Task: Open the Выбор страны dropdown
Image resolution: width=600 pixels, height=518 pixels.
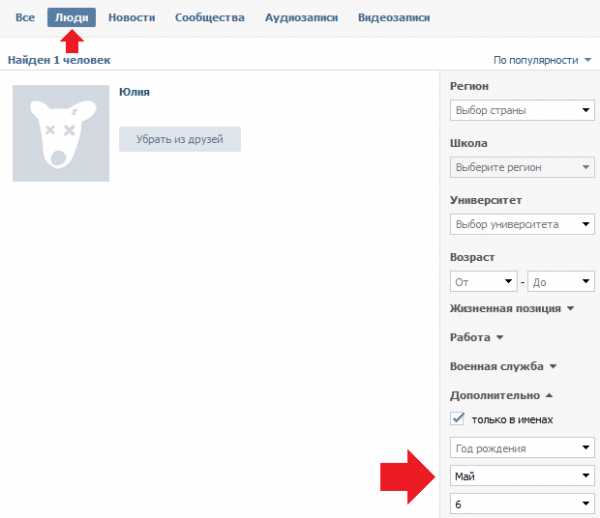Action: click(x=522, y=110)
